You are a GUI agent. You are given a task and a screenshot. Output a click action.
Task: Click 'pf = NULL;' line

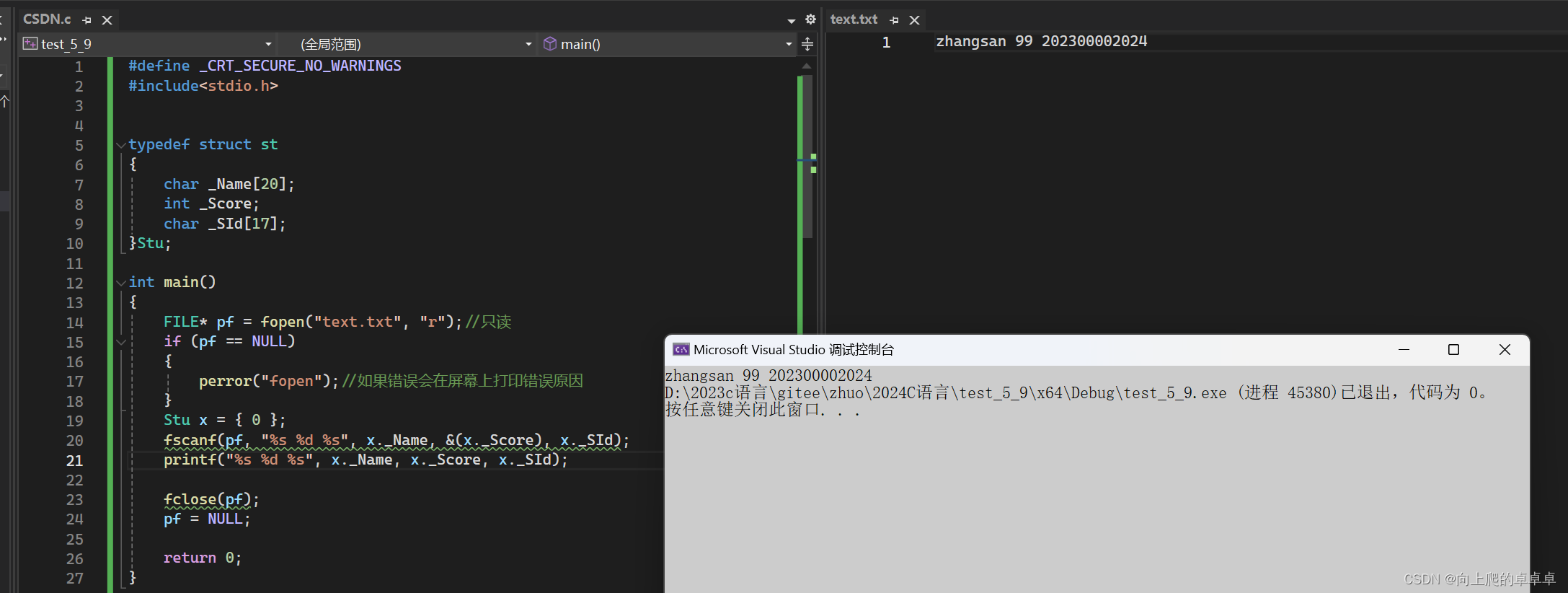pos(207,519)
